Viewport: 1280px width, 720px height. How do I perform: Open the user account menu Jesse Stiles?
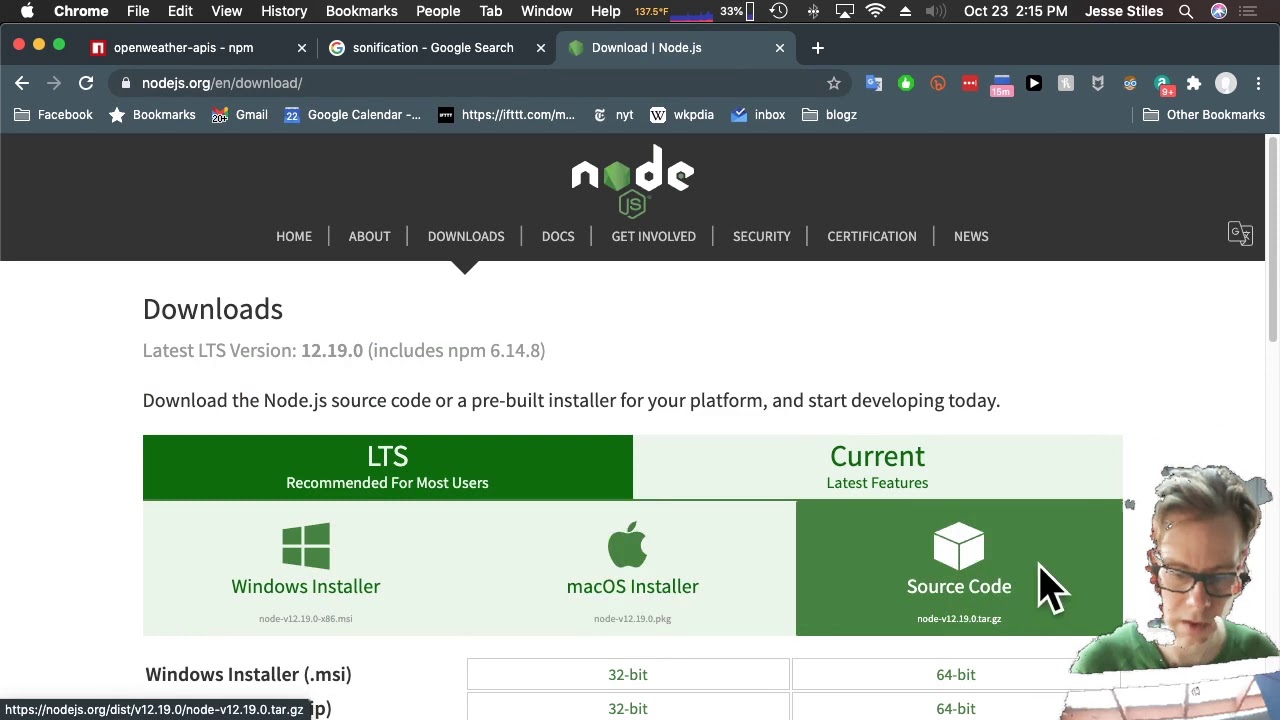(1124, 11)
